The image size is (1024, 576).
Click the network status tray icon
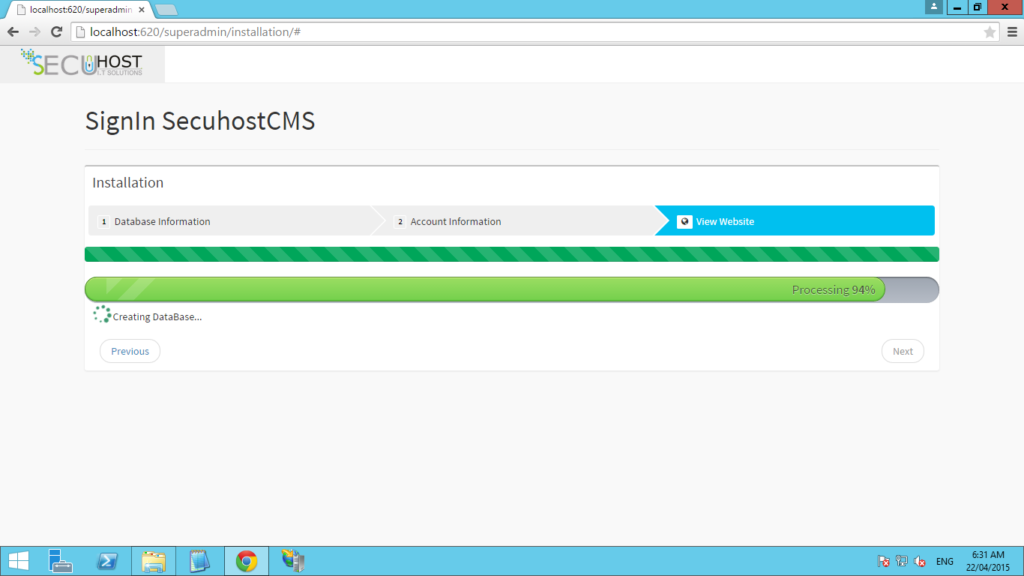tap(902, 561)
